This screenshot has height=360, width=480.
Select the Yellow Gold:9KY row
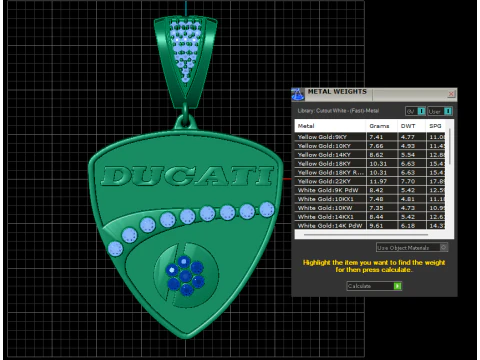click(x=370, y=137)
